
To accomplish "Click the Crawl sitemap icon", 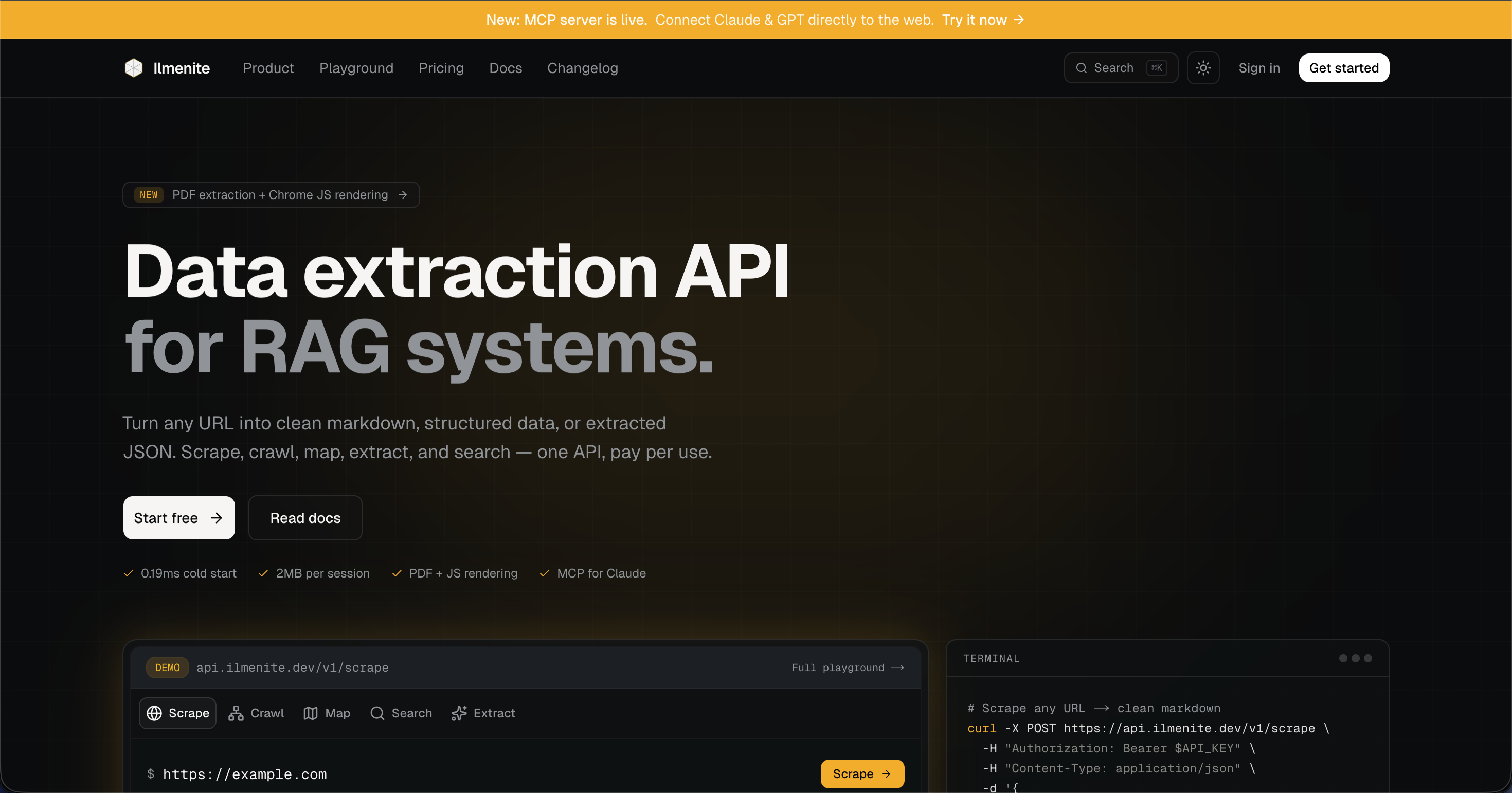I will (236, 713).
